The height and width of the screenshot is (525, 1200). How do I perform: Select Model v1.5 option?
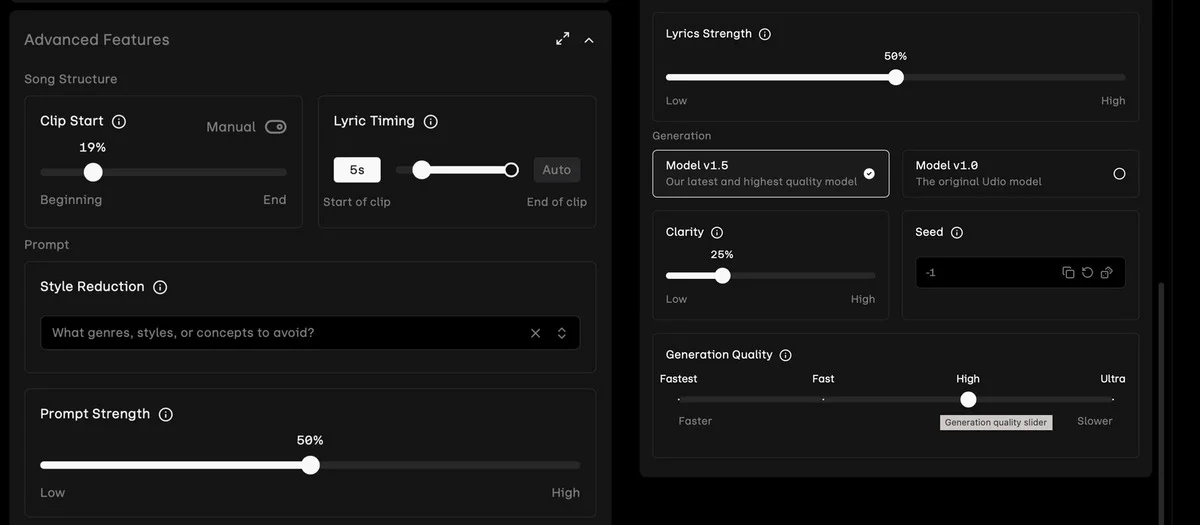(x=770, y=173)
